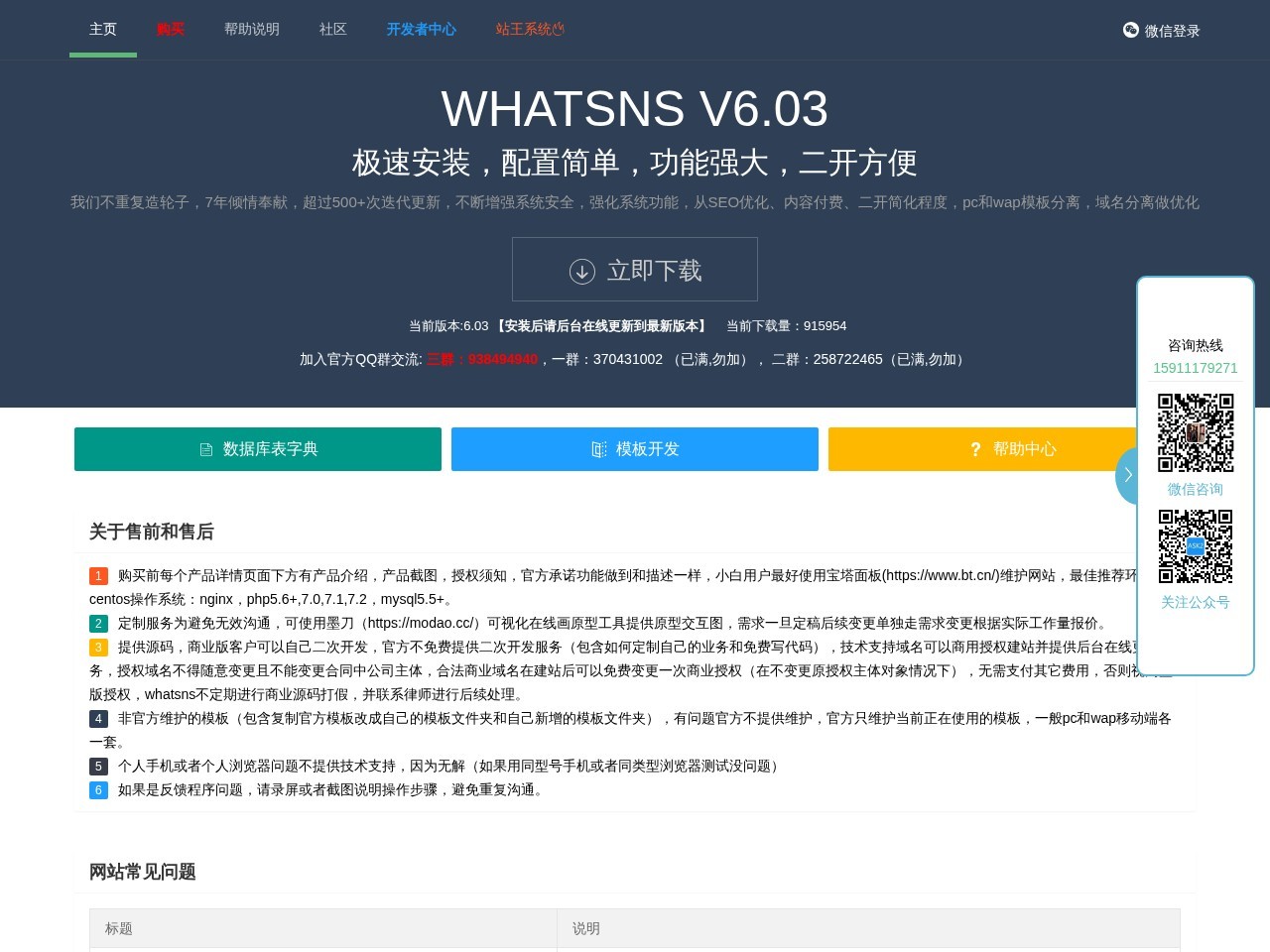This screenshot has width=1270, height=952.
Task: Collapse the consult sidebar using the chevron
Action: coord(1127,475)
